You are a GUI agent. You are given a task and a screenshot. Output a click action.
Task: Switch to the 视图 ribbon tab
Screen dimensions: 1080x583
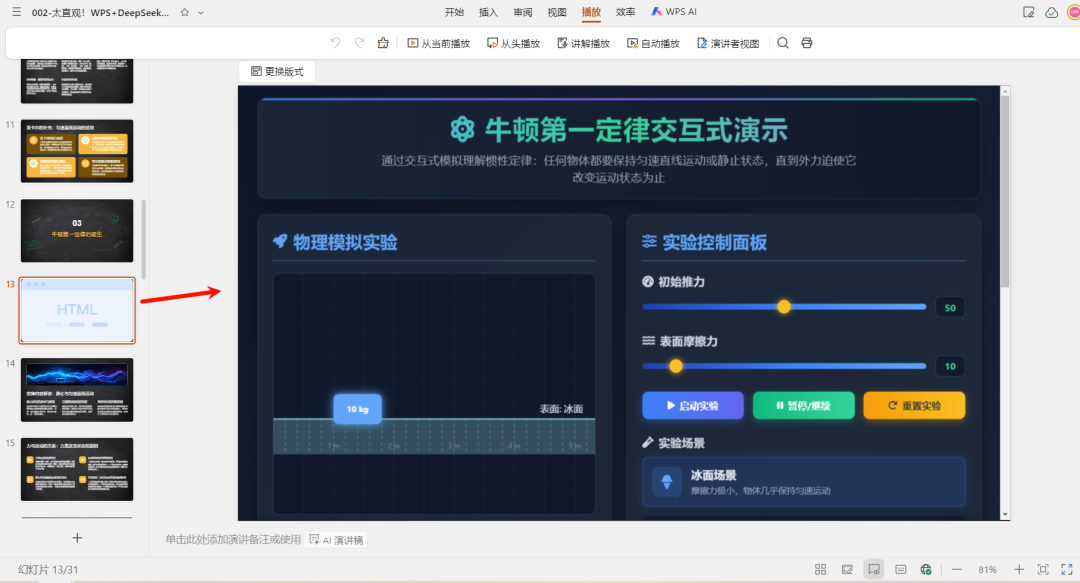pyautogui.click(x=556, y=11)
